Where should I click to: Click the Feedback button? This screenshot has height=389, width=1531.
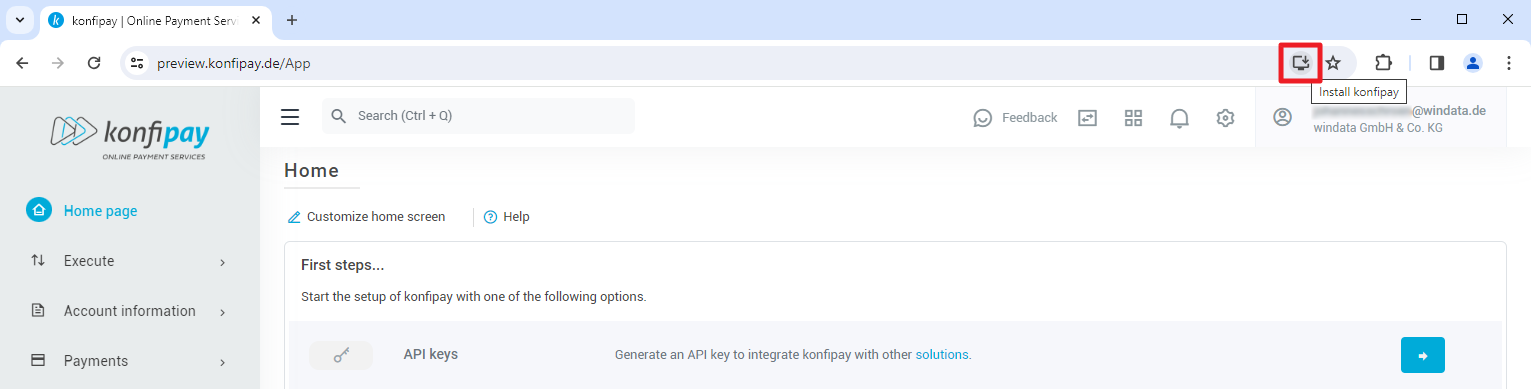[1015, 118]
